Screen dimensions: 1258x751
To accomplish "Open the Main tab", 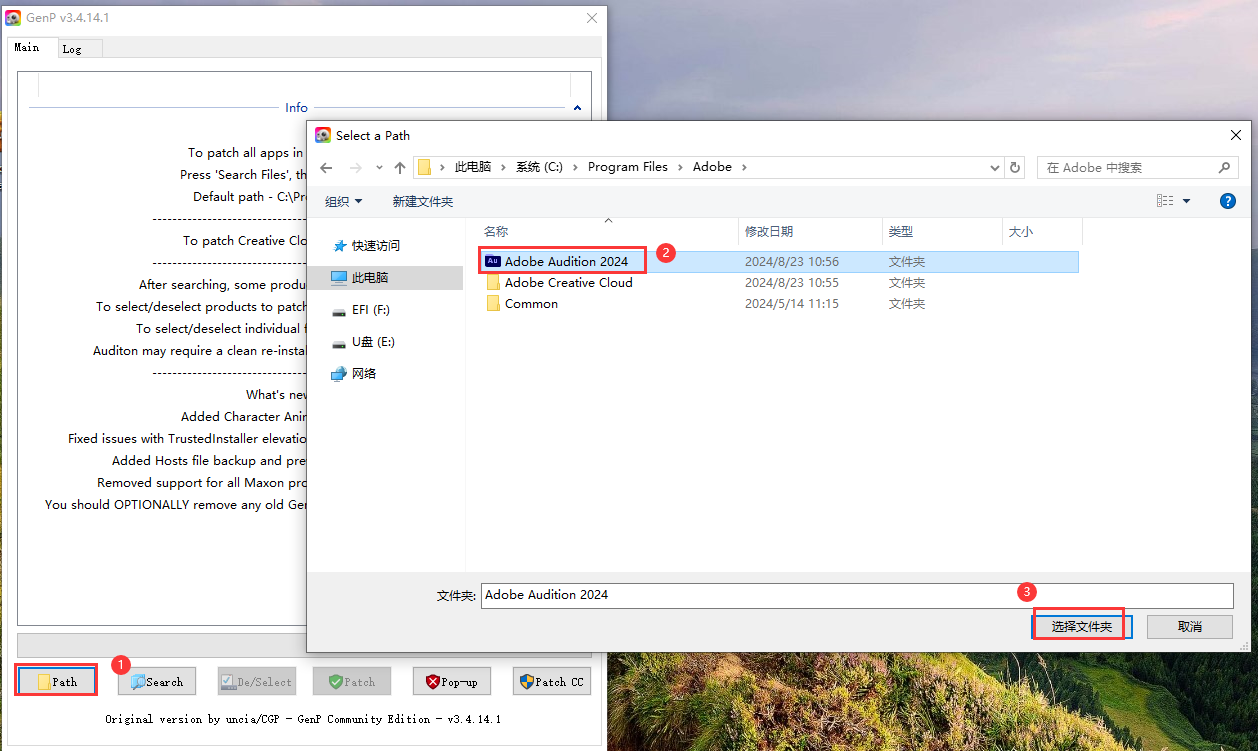I will click(27, 47).
